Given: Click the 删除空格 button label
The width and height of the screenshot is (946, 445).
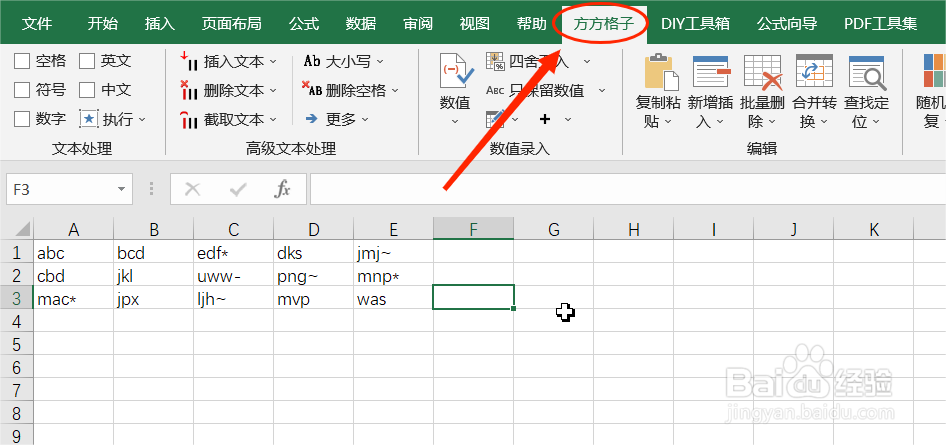Looking at the screenshot, I should tap(356, 90).
